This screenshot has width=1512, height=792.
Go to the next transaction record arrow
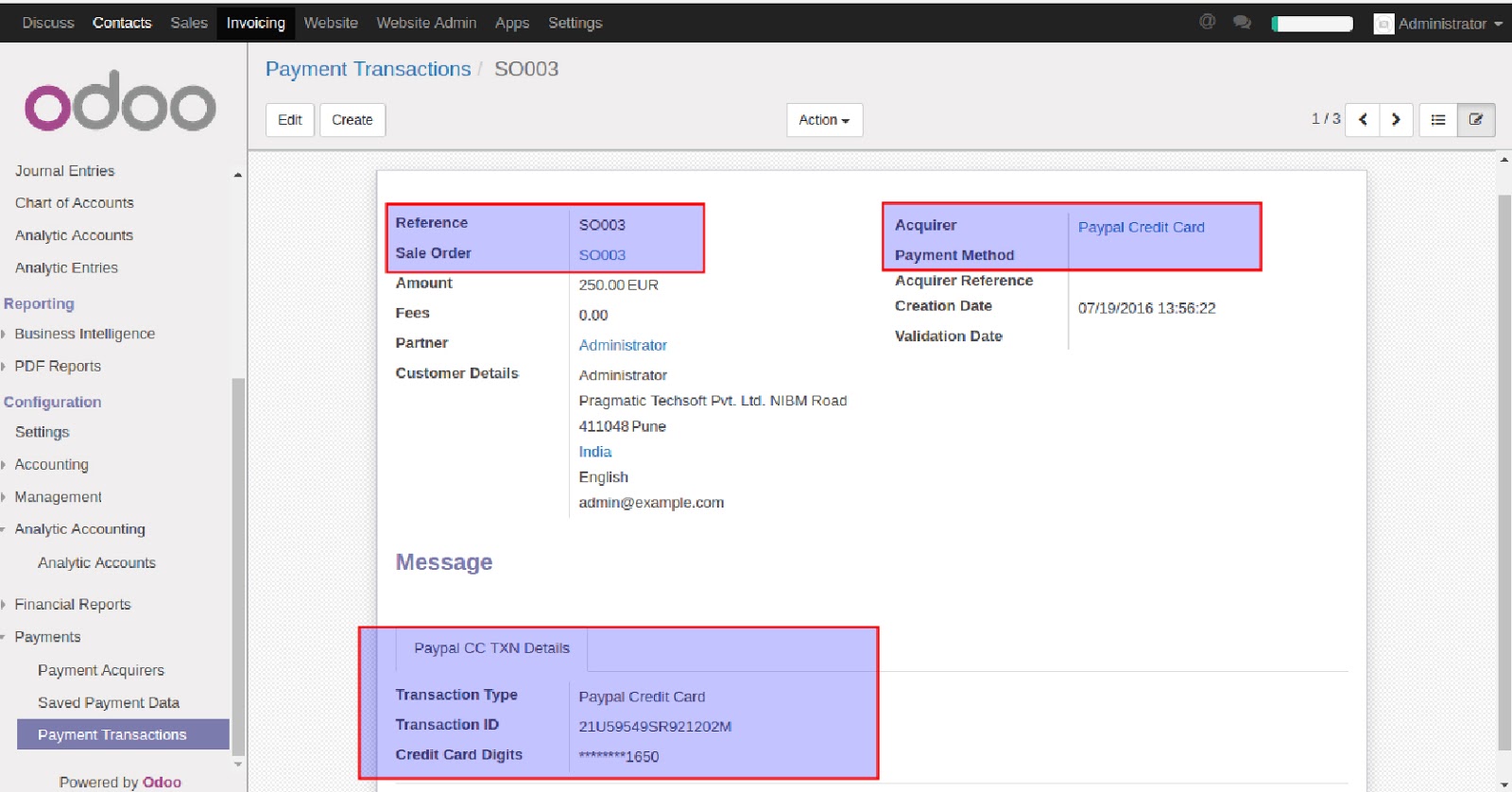(1396, 120)
